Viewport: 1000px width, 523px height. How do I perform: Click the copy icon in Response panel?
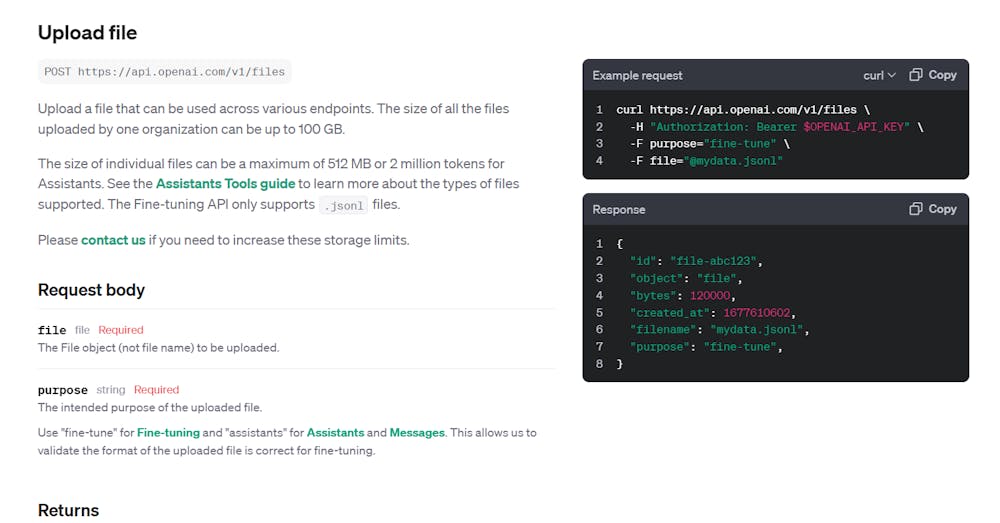916,209
